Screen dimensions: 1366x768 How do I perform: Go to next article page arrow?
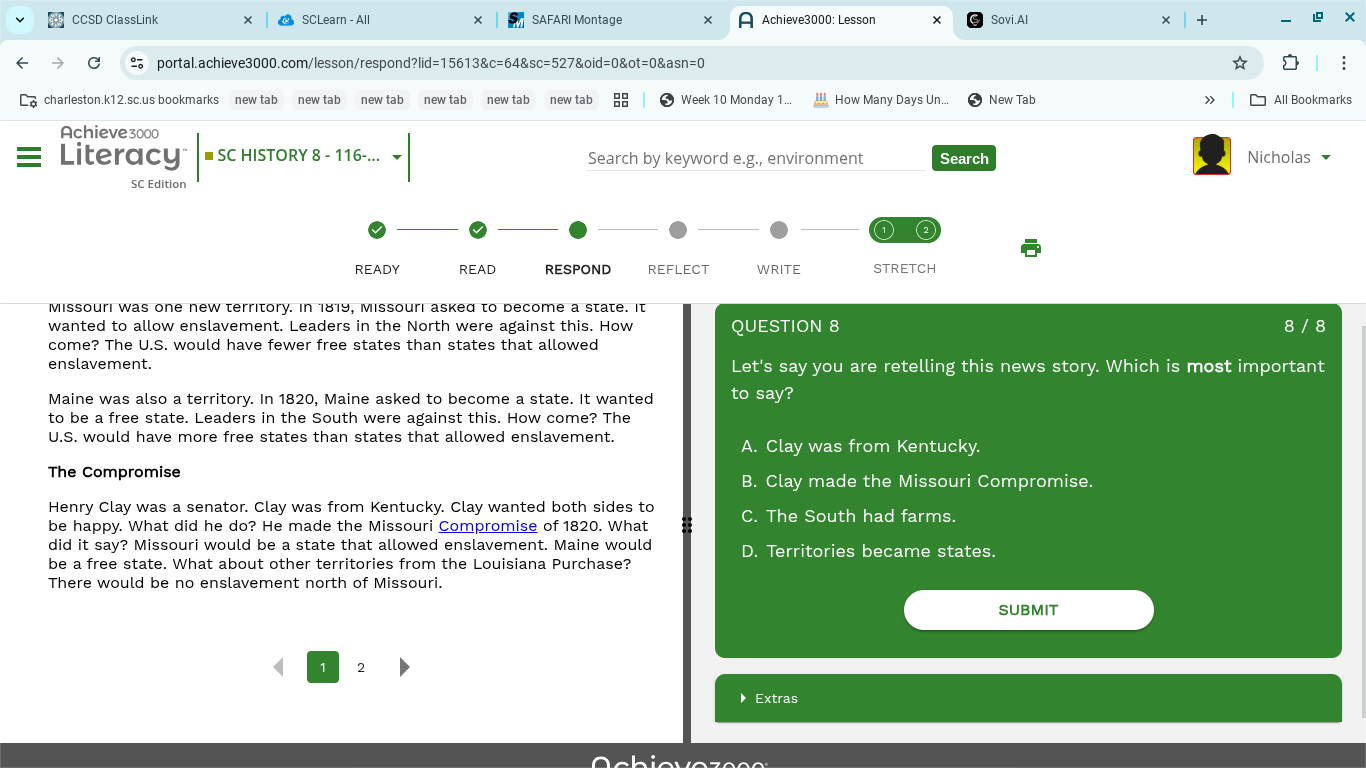(x=404, y=667)
